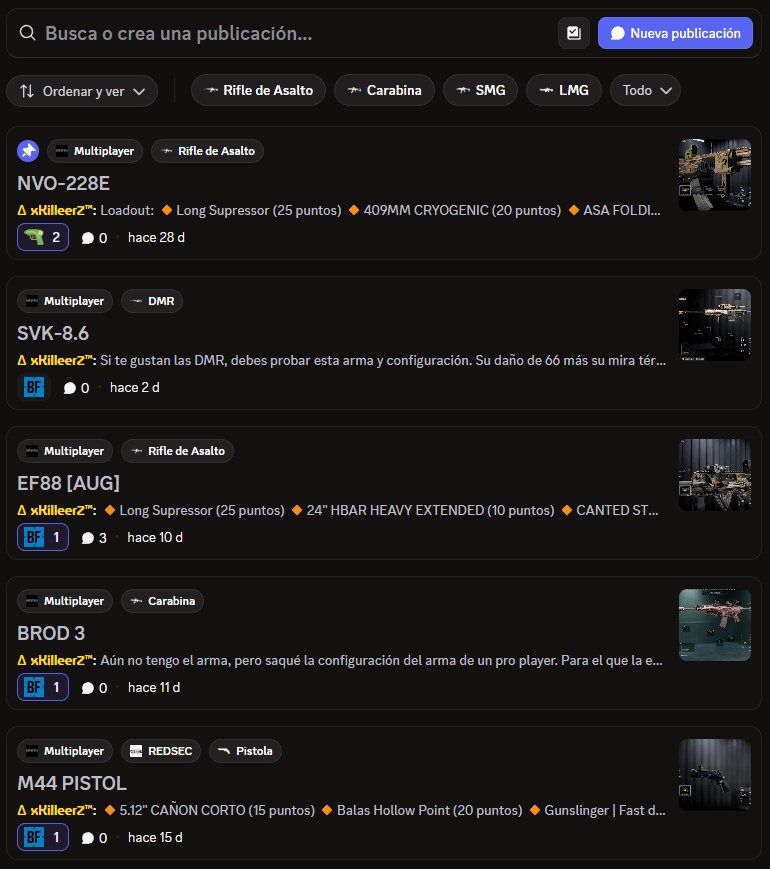
Task: Open NVO-228E weapon thumbnail
Action: (715, 175)
